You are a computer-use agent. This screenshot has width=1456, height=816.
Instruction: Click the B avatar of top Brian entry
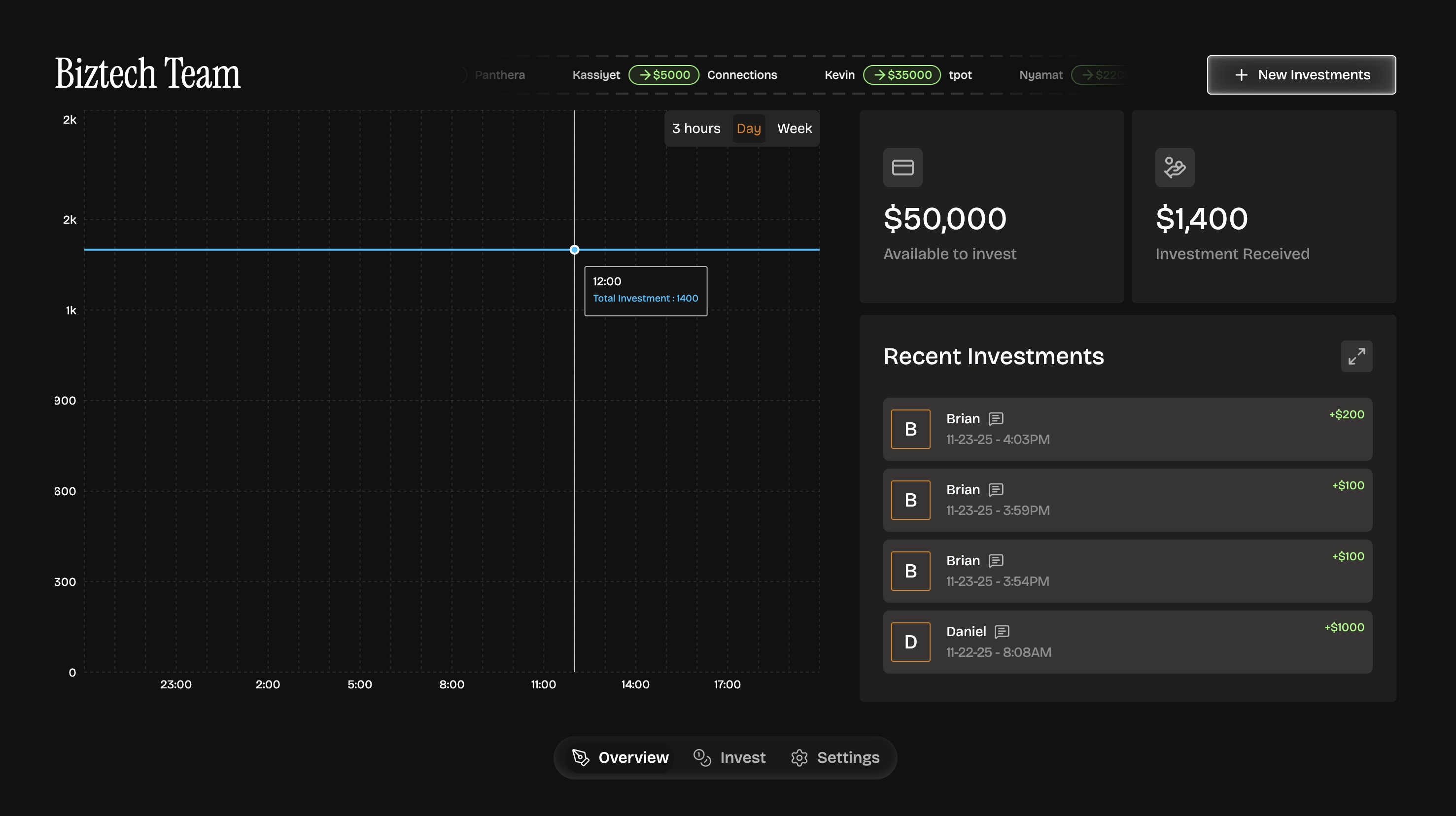[x=910, y=429]
